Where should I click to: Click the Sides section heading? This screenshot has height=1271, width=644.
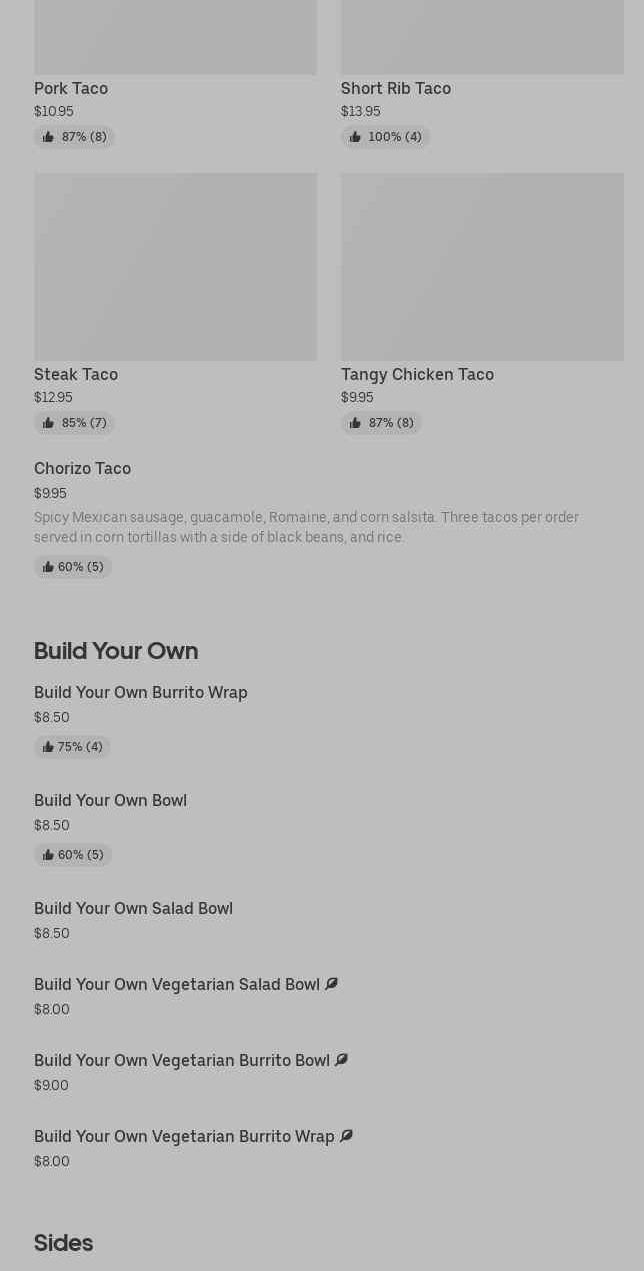pos(63,1243)
